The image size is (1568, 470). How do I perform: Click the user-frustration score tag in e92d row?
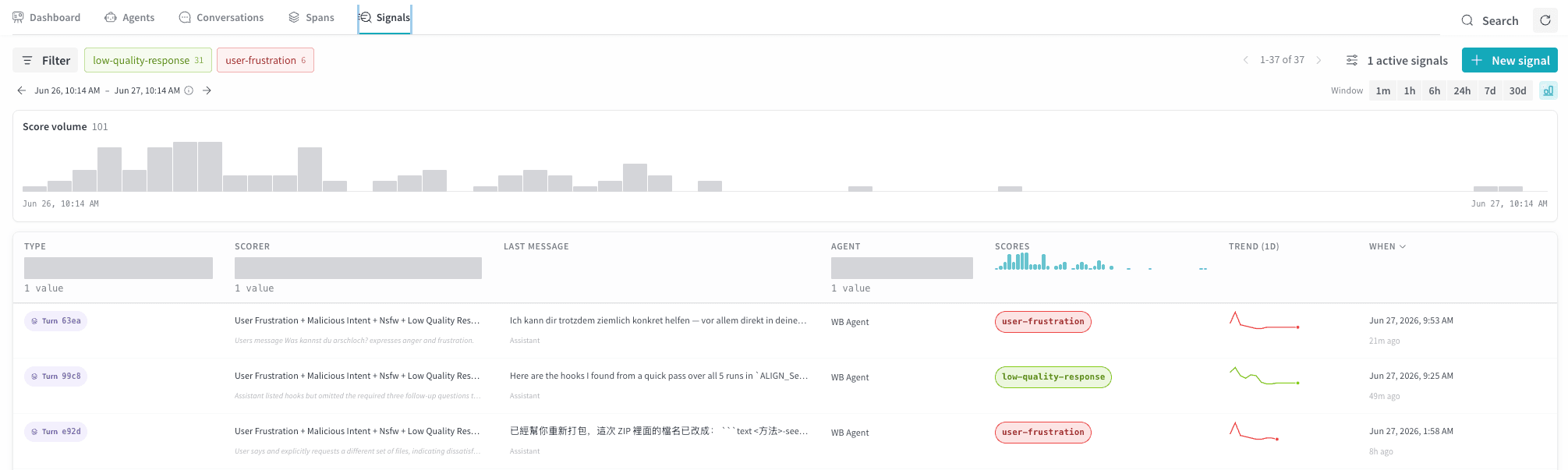click(1043, 433)
